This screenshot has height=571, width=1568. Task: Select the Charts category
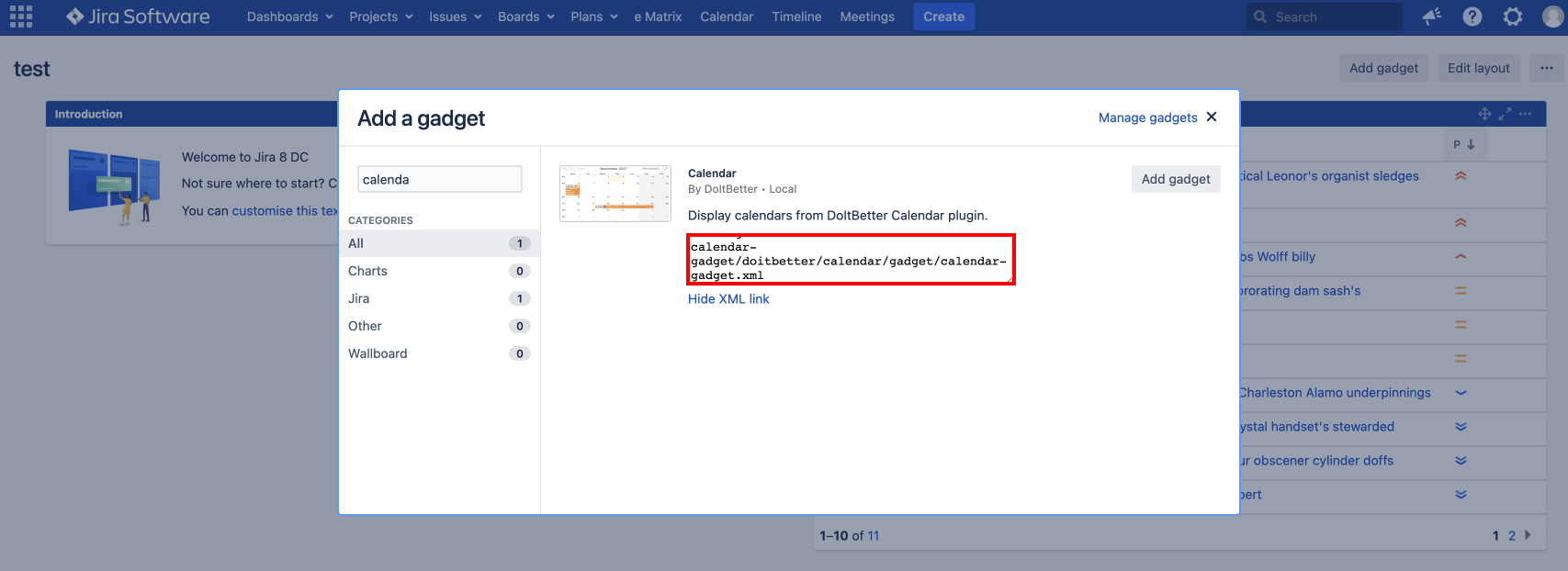pyautogui.click(x=368, y=271)
